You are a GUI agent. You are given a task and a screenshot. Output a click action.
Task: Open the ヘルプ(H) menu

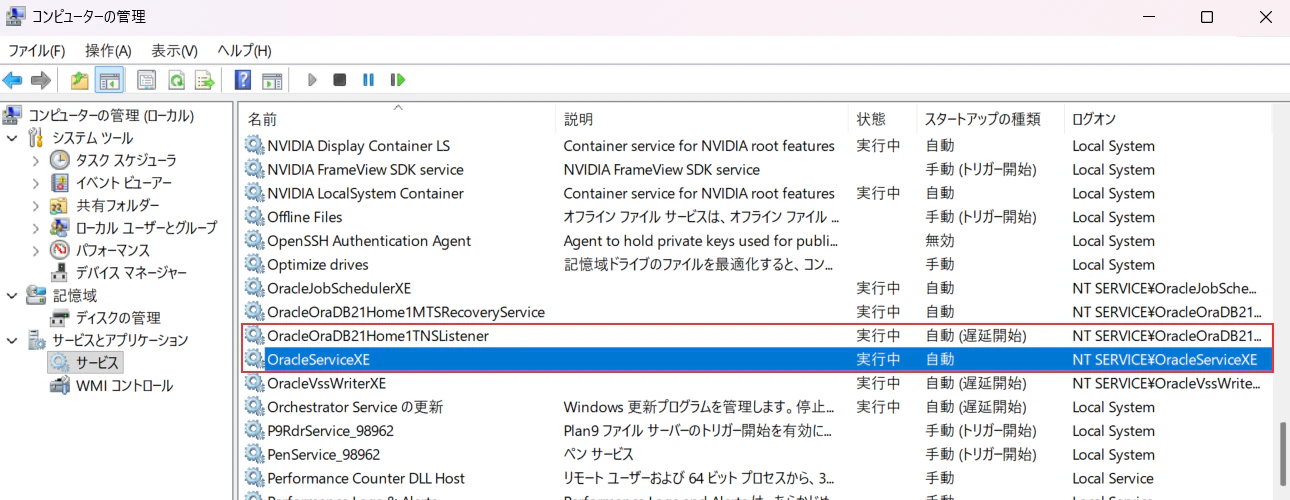pyautogui.click(x=244, y=50)
